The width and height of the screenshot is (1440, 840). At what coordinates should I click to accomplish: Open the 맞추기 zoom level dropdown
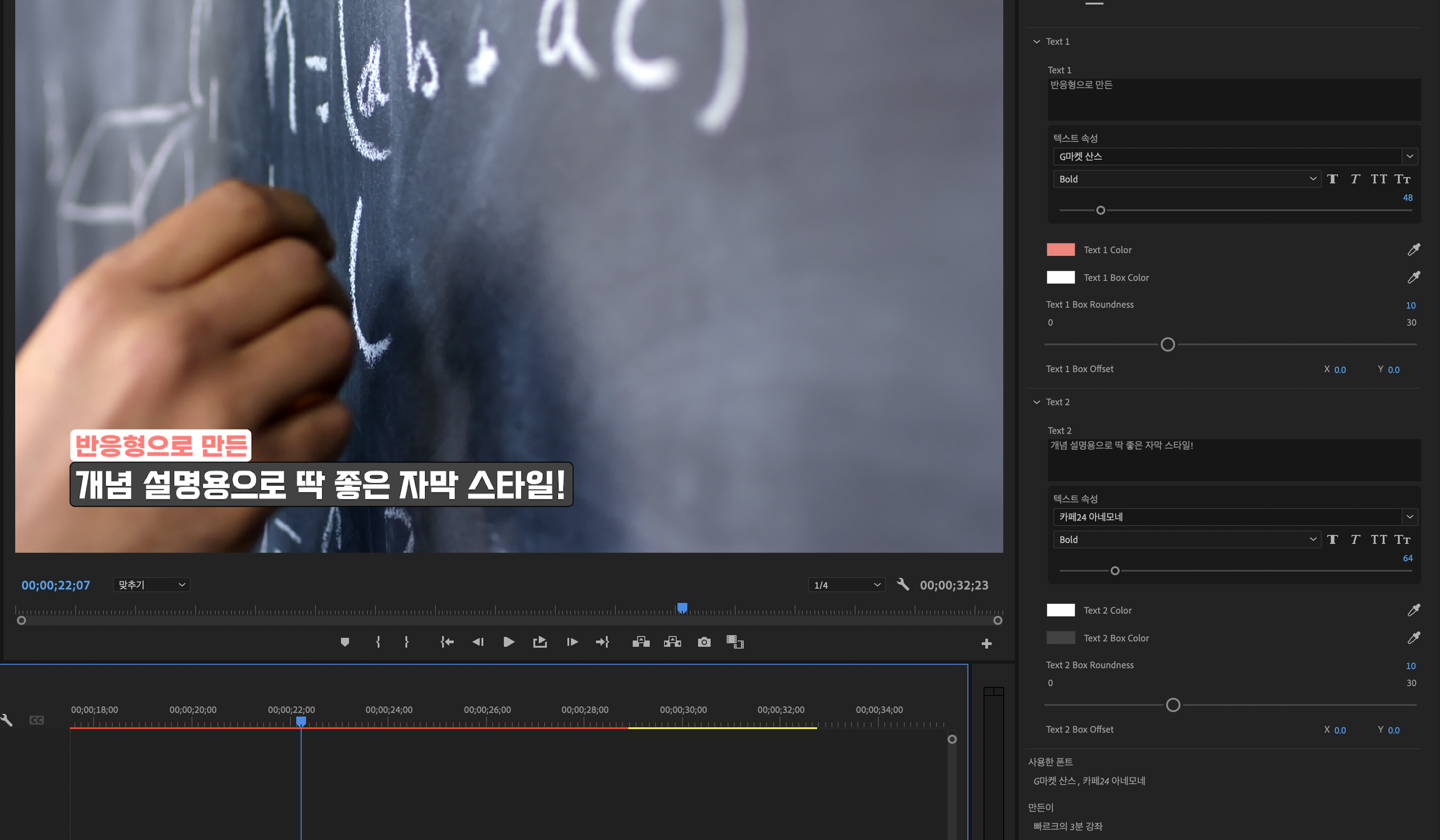[x=151, y=585]
